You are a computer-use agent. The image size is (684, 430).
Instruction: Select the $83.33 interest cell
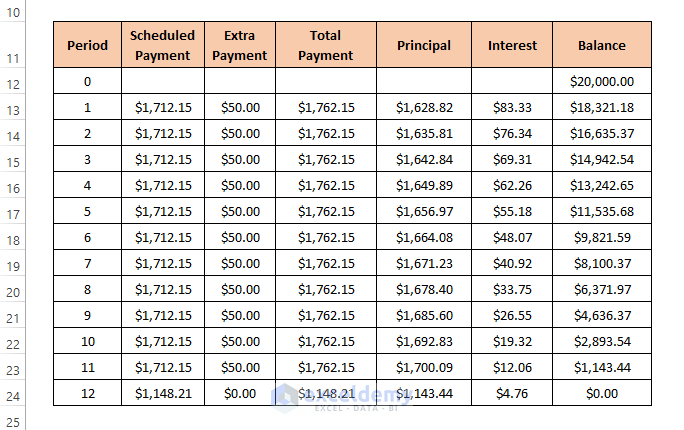[512, 107]
